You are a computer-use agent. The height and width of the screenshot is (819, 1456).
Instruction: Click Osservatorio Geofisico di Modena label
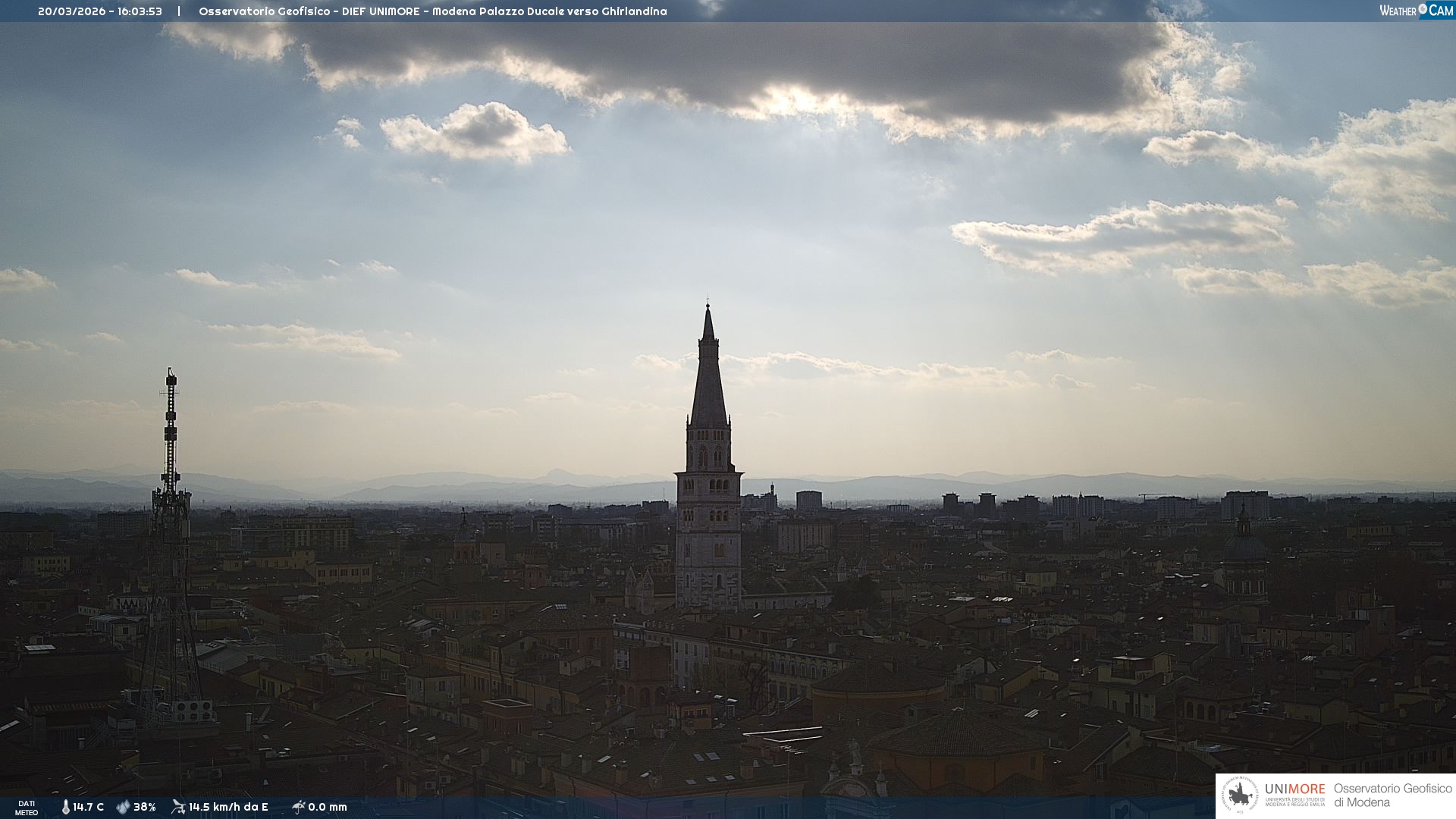click(1392, 795)
